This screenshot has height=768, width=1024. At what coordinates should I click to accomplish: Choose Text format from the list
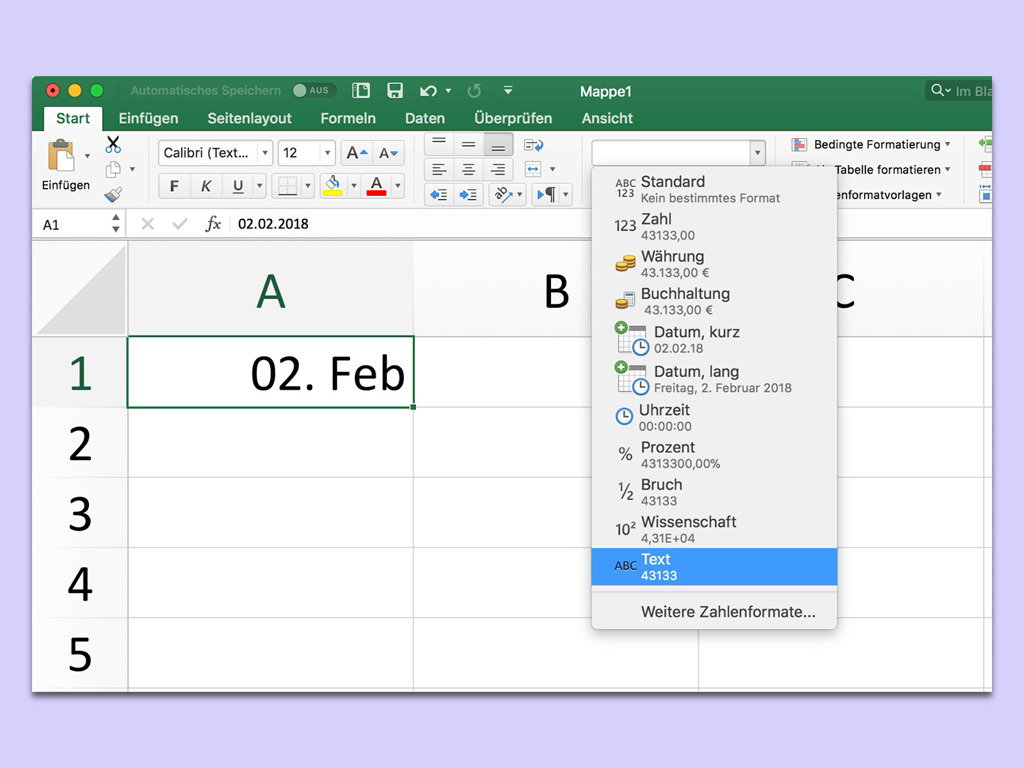pos(713,567)
